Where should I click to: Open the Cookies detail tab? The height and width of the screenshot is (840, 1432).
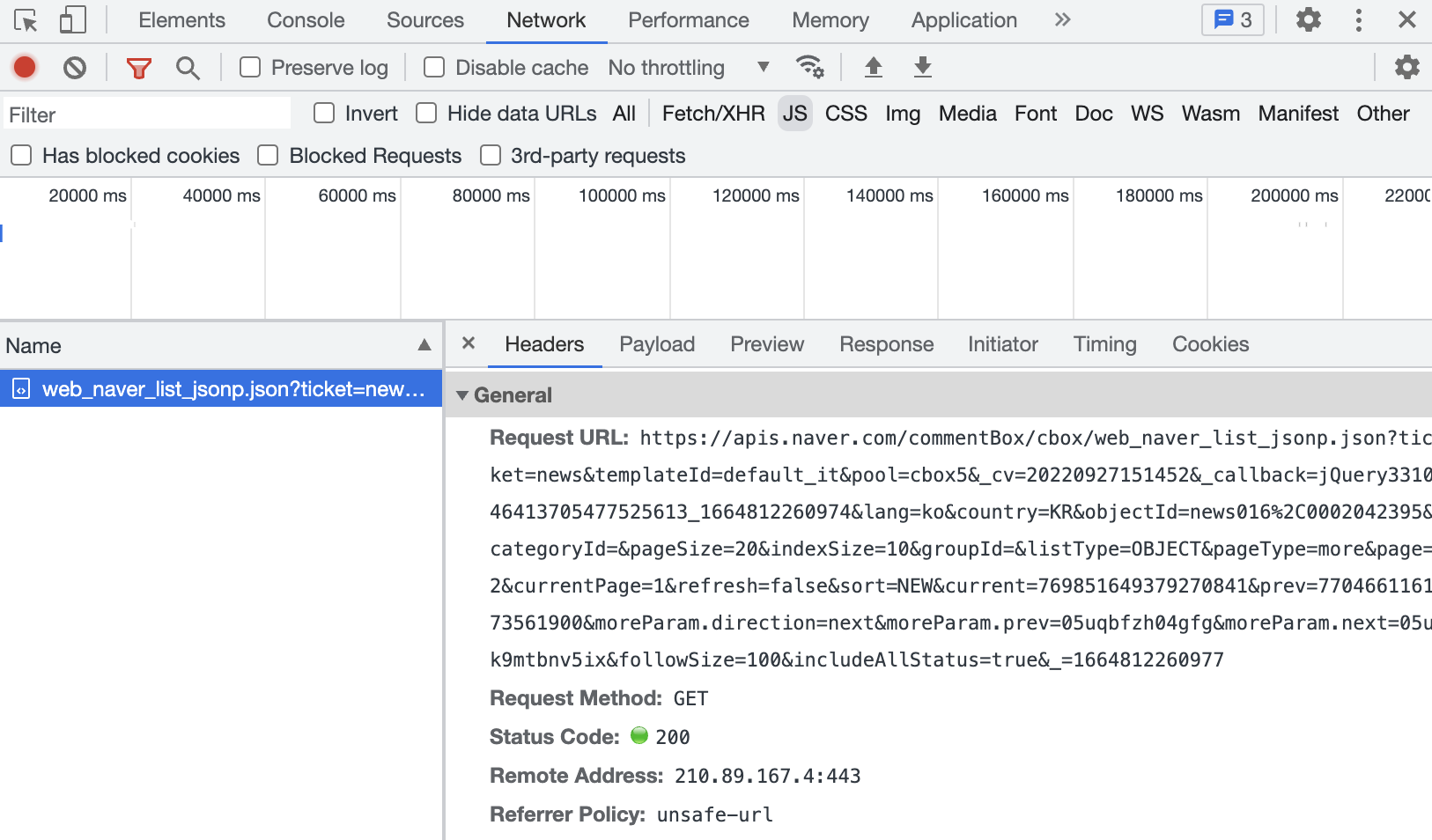click(1211, 343)
